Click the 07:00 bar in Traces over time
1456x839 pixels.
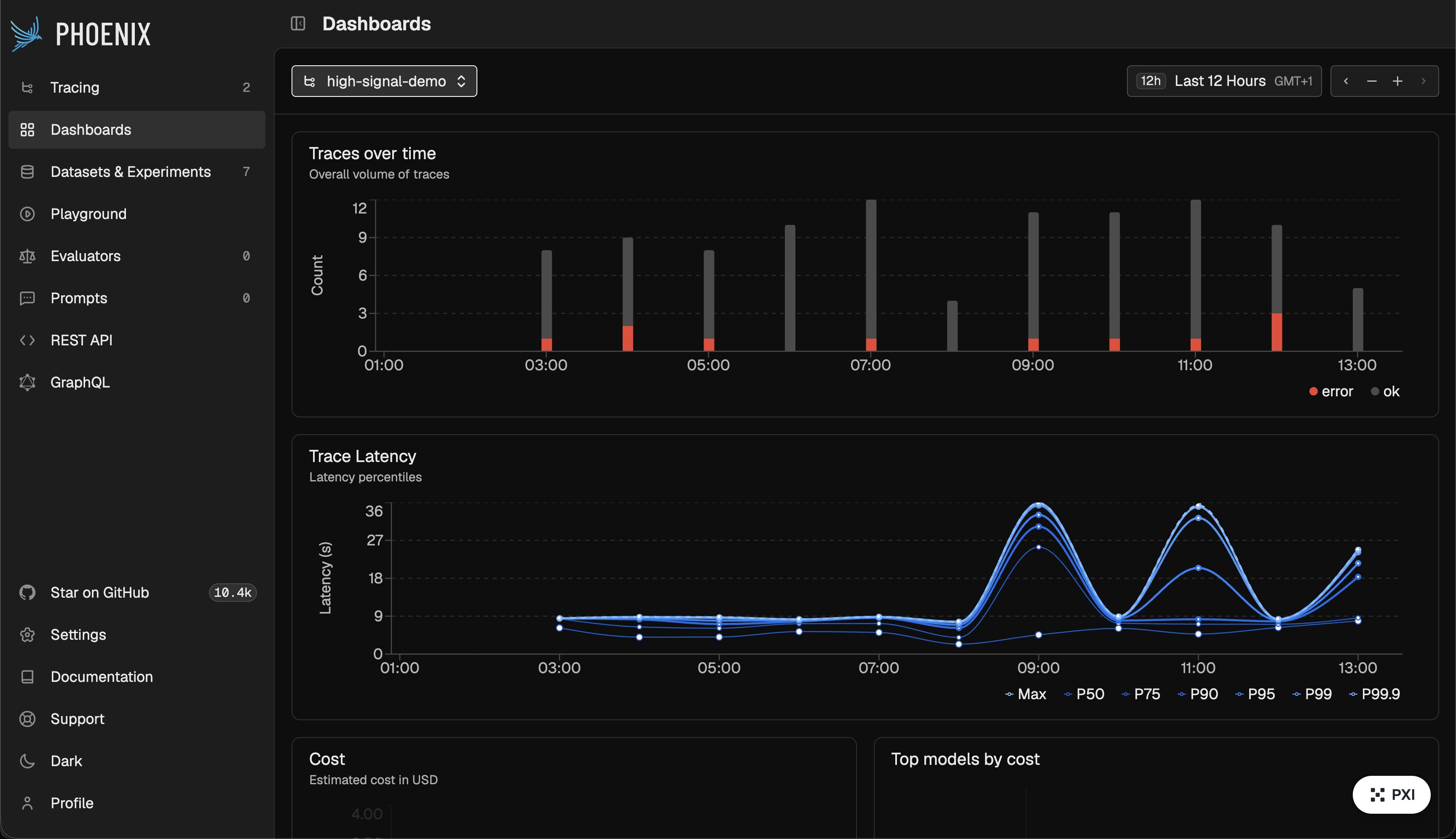[871, 275]
